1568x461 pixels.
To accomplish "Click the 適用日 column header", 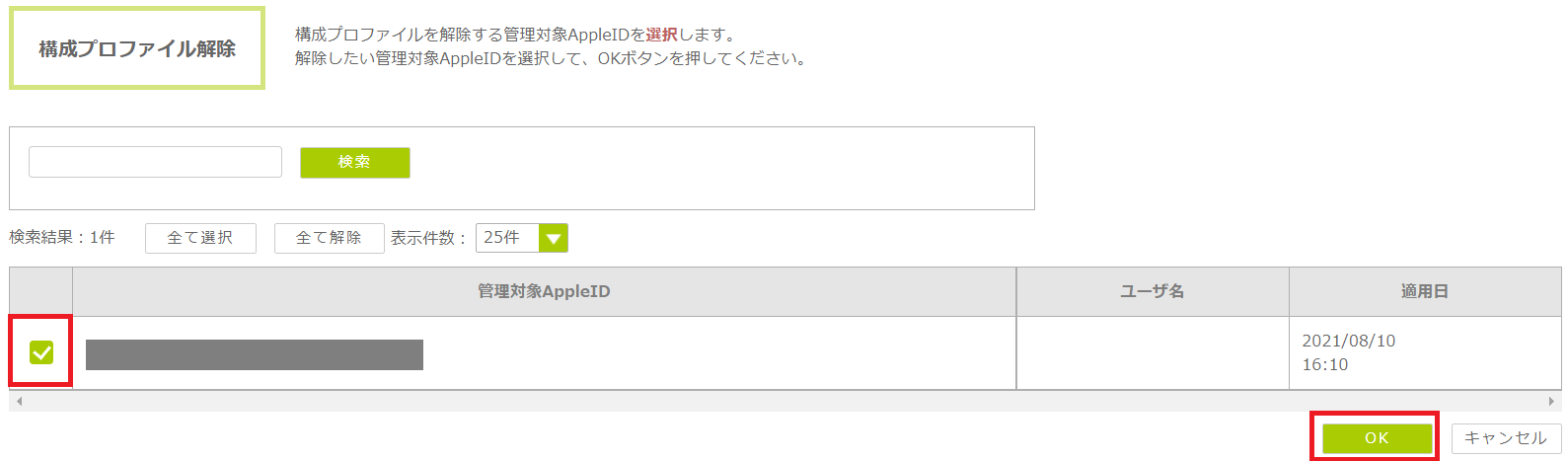I will [x=1424, y=291].
